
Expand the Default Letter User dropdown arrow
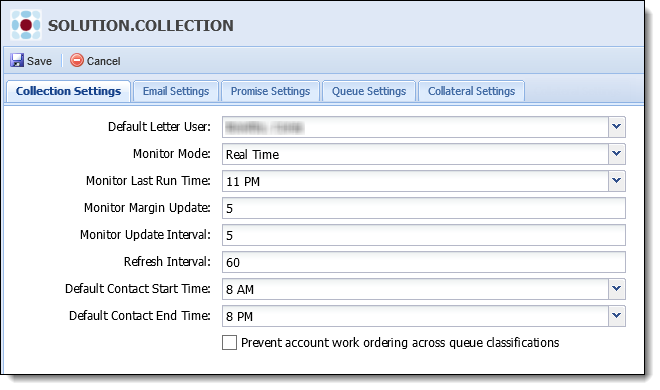point(617,127)
